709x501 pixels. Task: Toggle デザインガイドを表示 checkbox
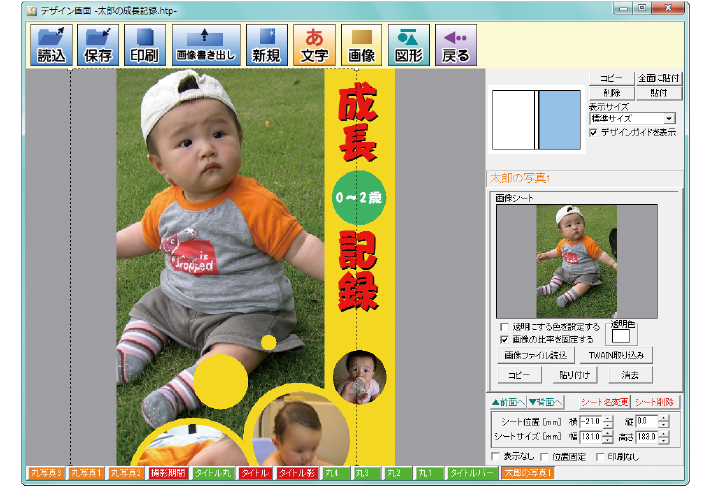click(594, 132)
